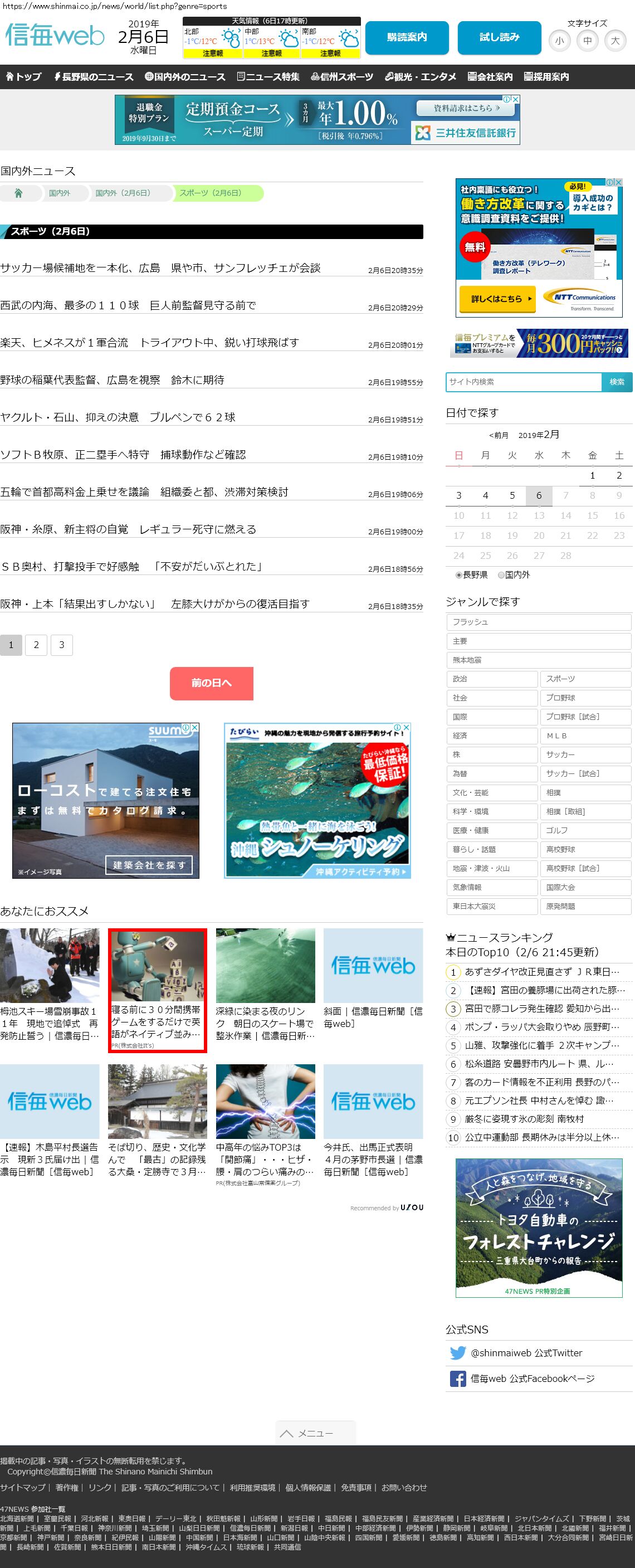
Task: Close the Mitsui Sumitomo banner ad
Action: click(515, 99)
